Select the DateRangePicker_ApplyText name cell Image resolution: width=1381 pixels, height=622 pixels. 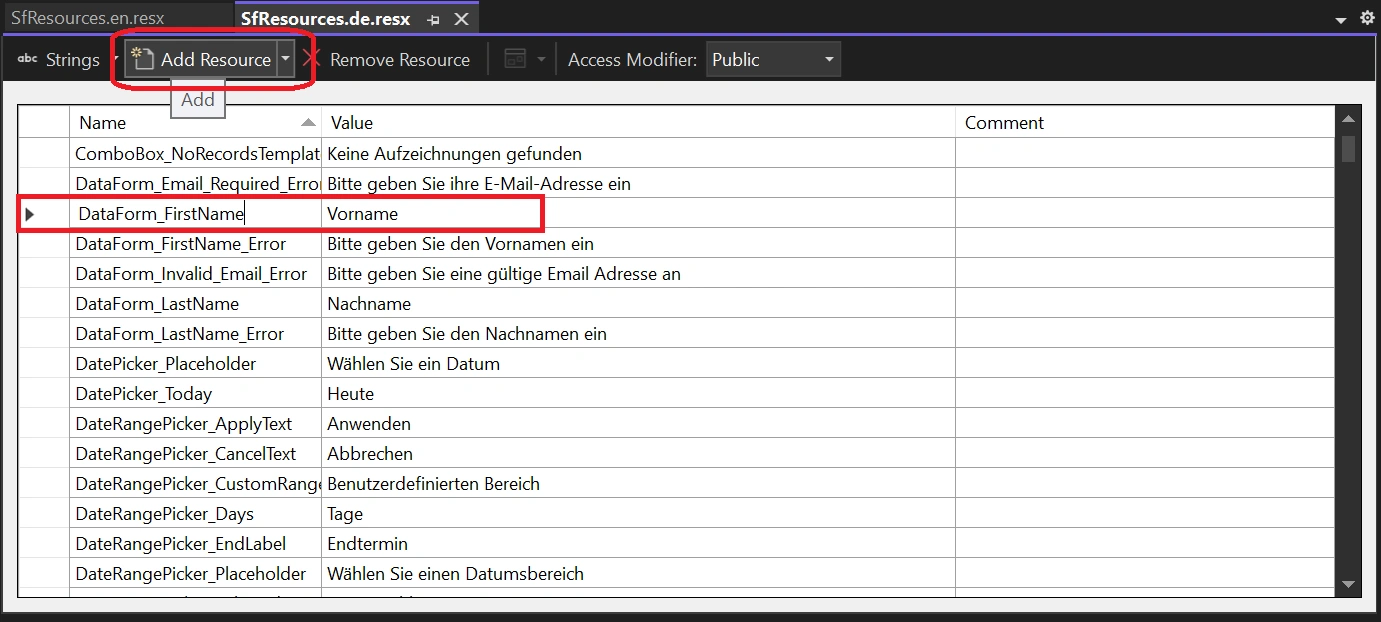[195, 424]
